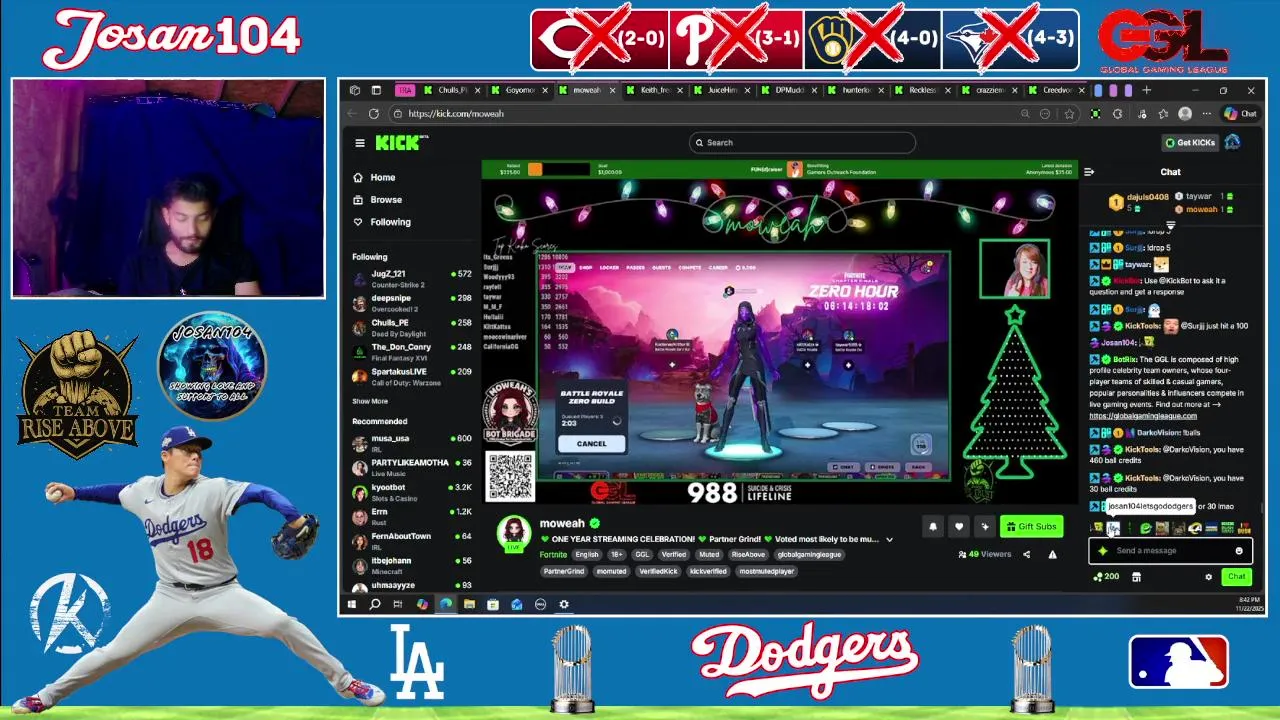Open the Kick sidebar hamburger menu
The image size is (1280, 720).
[x=360, y=143]
